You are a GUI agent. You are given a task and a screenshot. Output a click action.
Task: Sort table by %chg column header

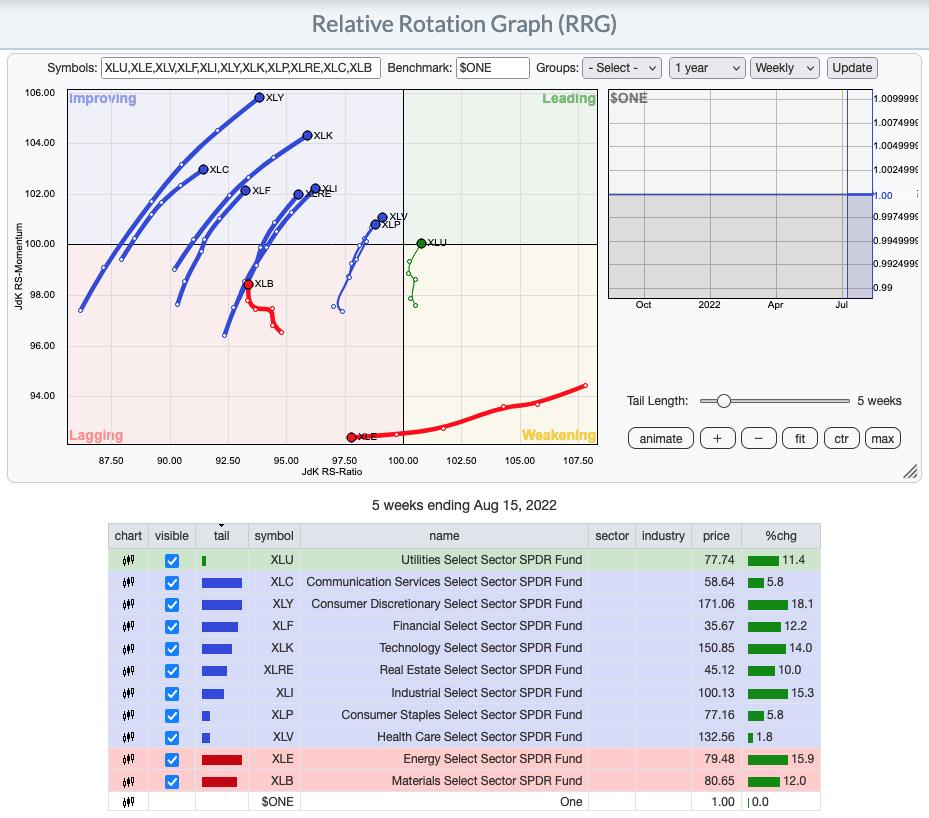(781, 536)
